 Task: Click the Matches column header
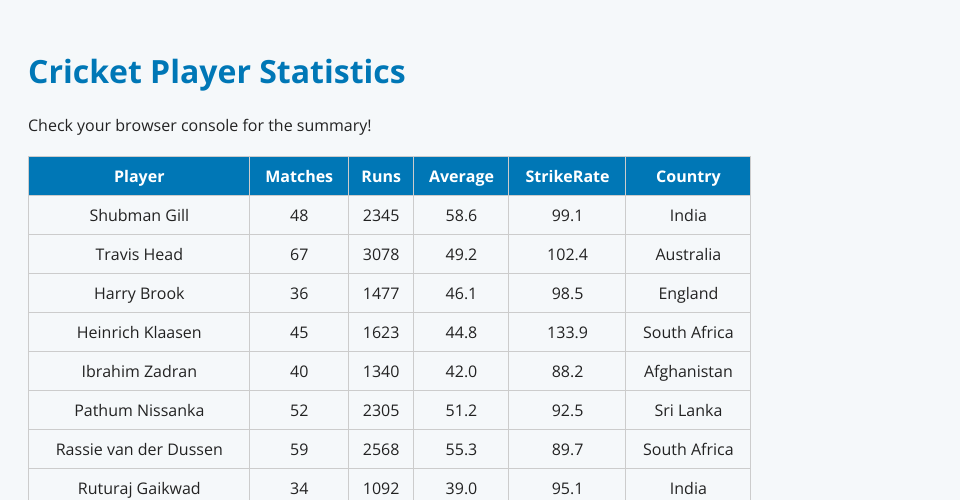tap(299, 176)
